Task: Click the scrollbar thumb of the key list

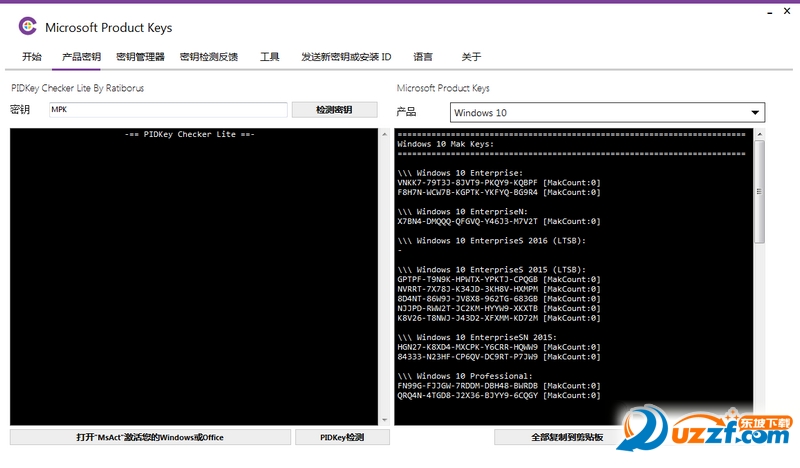Action: tap(760, 191)
